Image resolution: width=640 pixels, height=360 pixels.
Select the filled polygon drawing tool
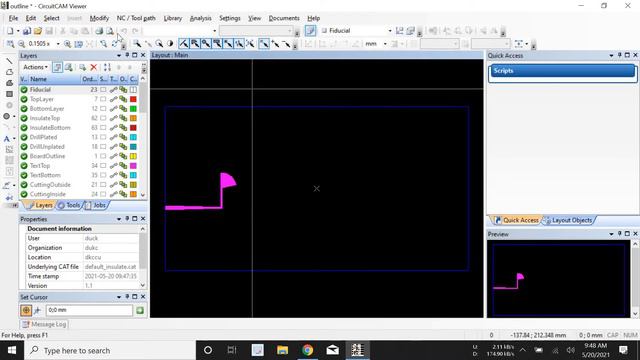click(9, 83)
